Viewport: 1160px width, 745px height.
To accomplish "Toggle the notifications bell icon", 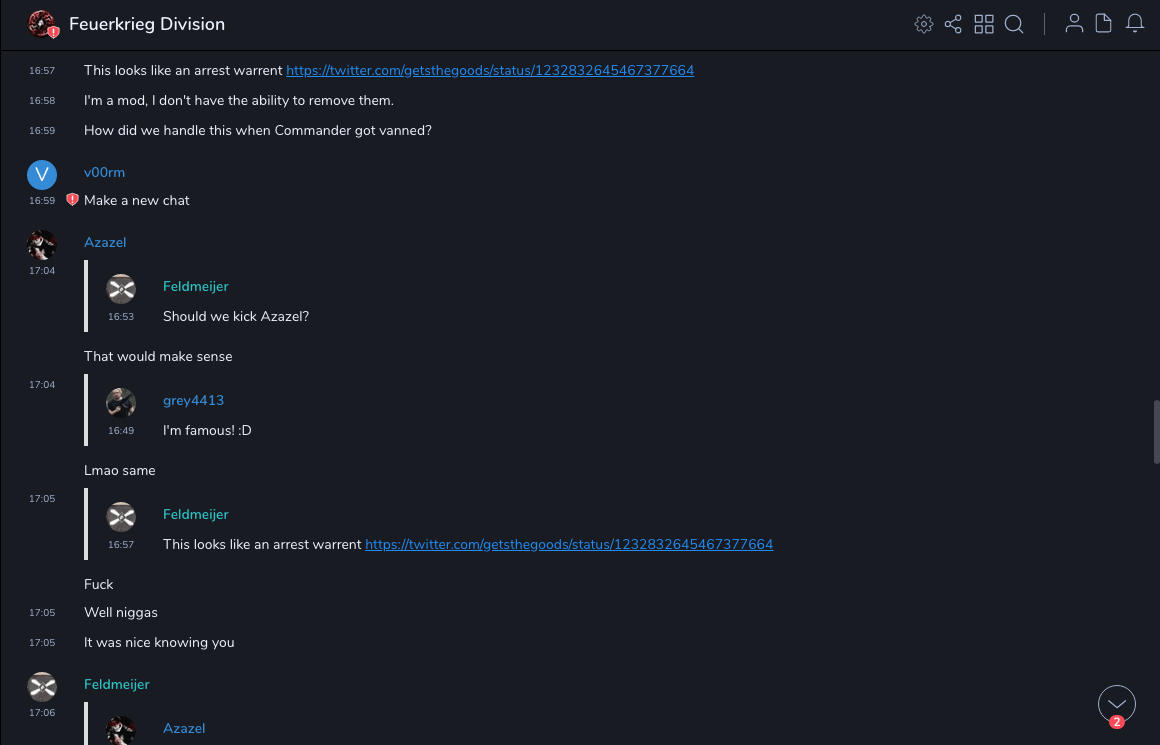I will coord(1135,24).
